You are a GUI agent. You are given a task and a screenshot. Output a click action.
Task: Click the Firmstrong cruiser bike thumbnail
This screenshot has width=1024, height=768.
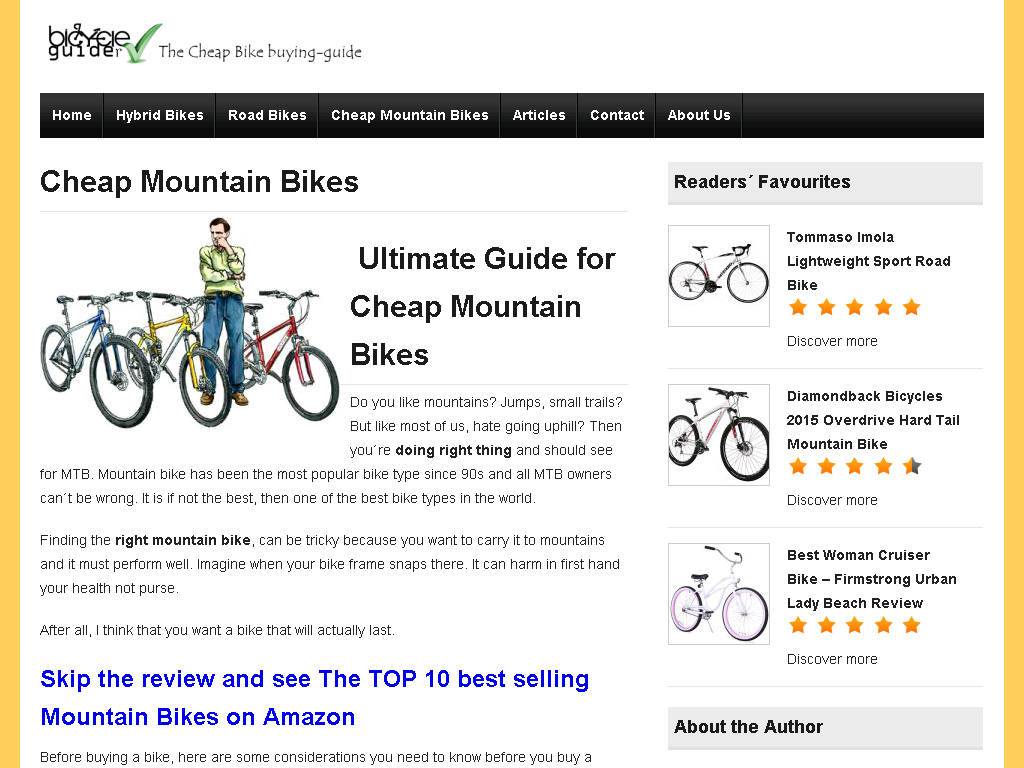coord(719,594)
